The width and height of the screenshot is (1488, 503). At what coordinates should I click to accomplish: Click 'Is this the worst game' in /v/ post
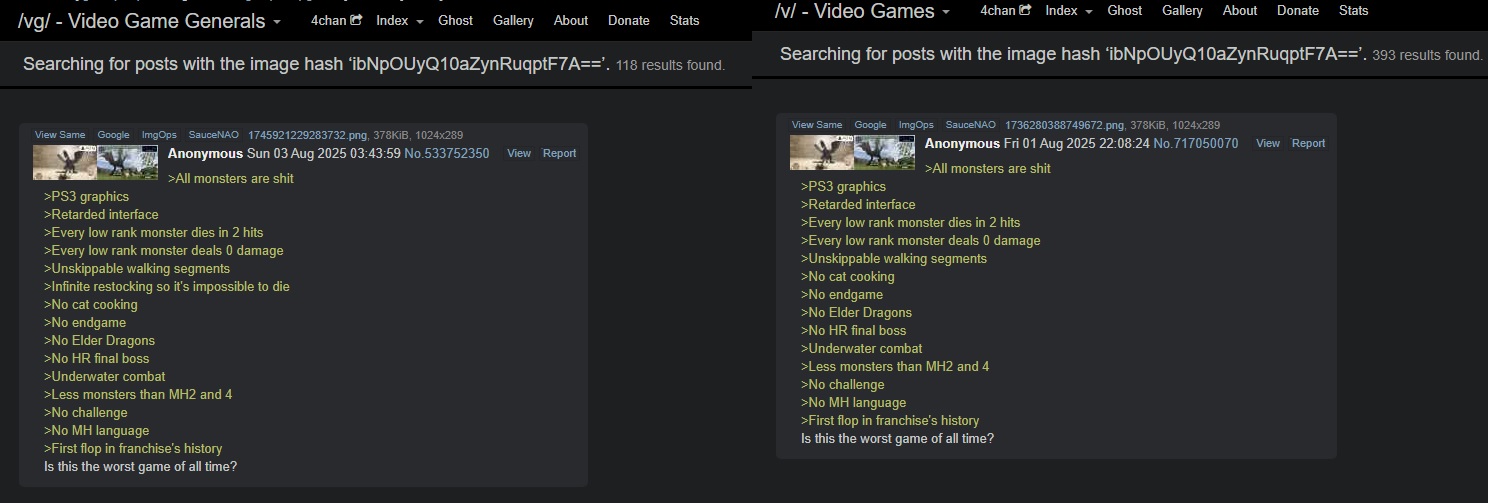(x=897, y=438)
